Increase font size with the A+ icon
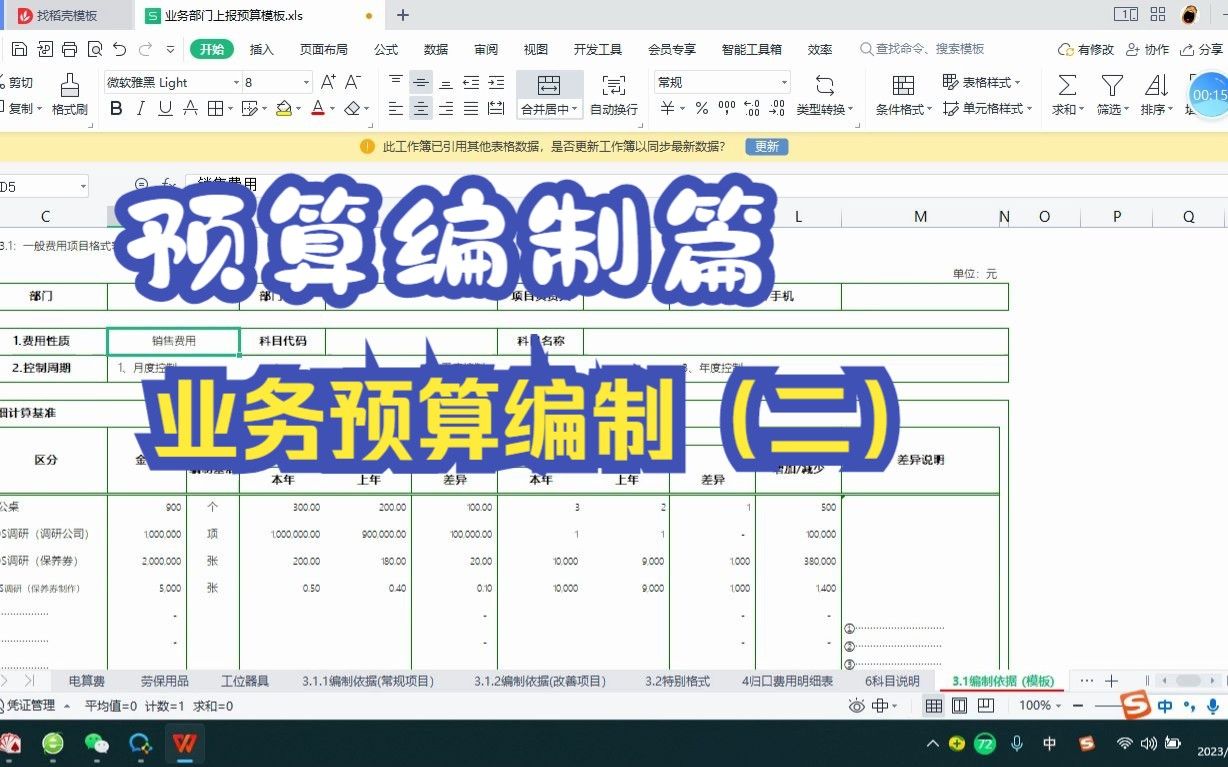1228x767 pixels. click(x=327, y=82)
